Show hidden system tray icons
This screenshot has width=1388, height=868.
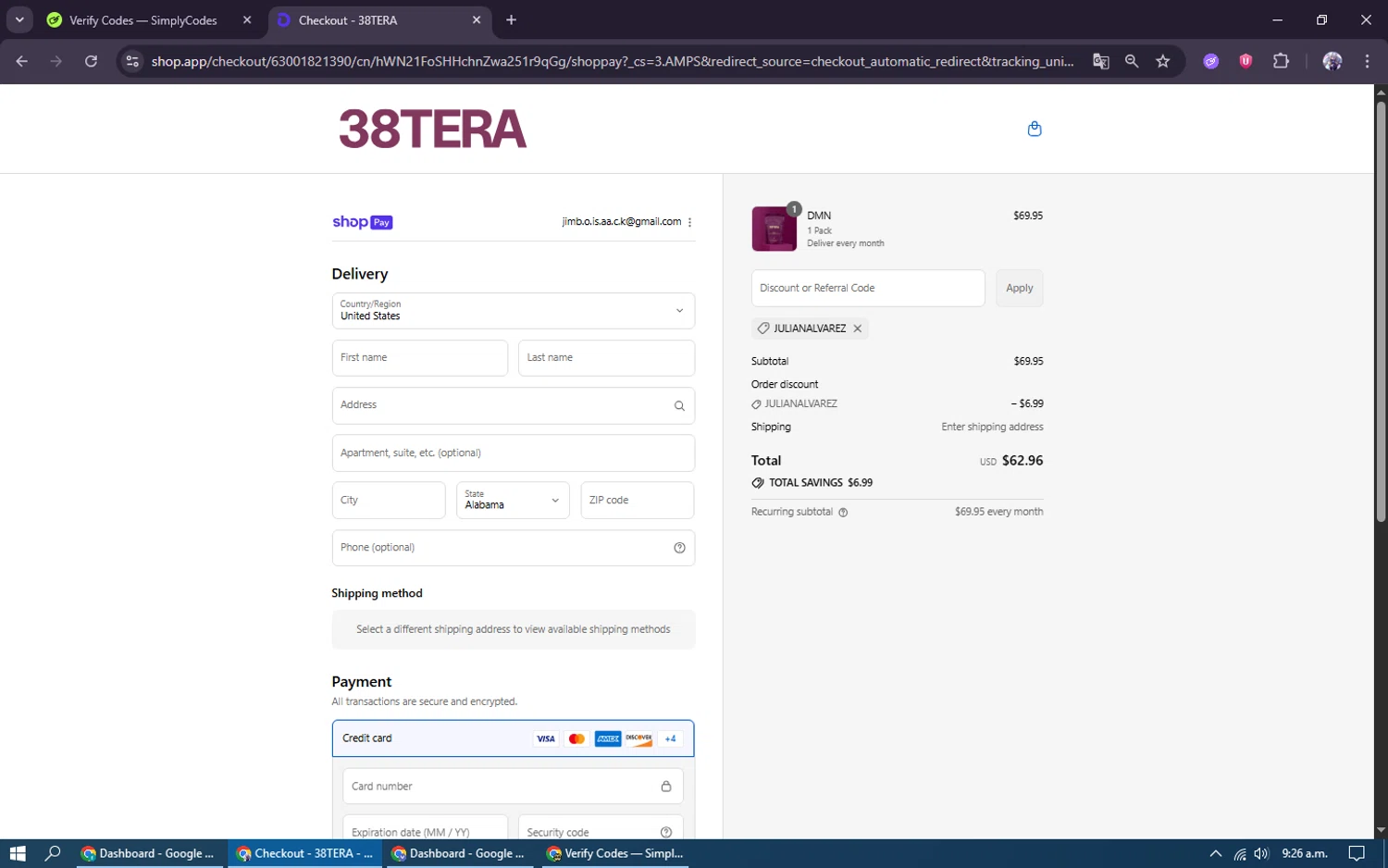pos(1216,853)
